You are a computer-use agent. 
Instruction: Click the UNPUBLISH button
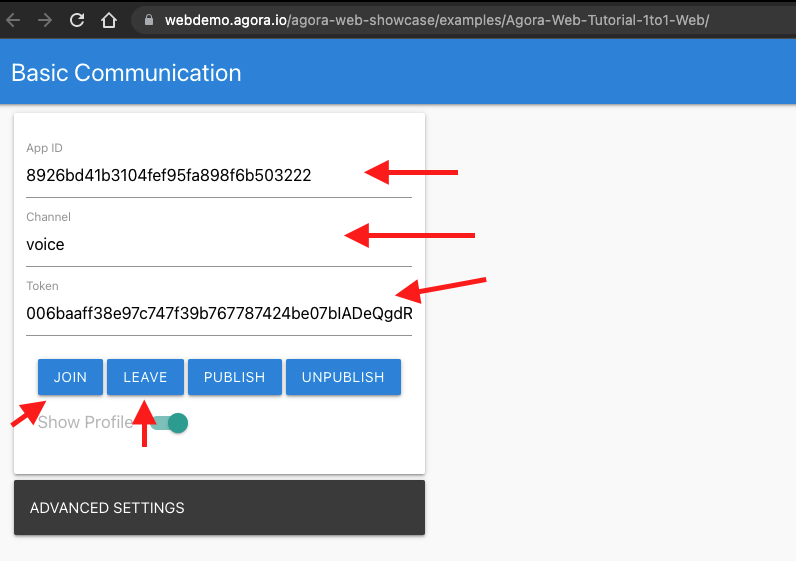pyautogui.click(x=343, y=377)
